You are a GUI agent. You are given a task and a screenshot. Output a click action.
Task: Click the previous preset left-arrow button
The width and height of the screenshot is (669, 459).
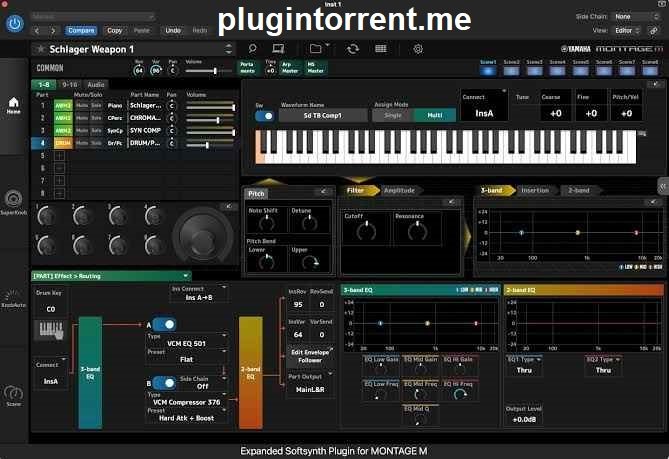tap(37, 31)
